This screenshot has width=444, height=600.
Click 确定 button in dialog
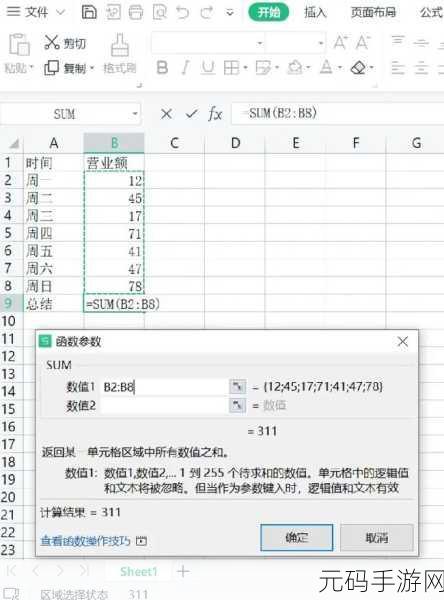pos(297,537)
